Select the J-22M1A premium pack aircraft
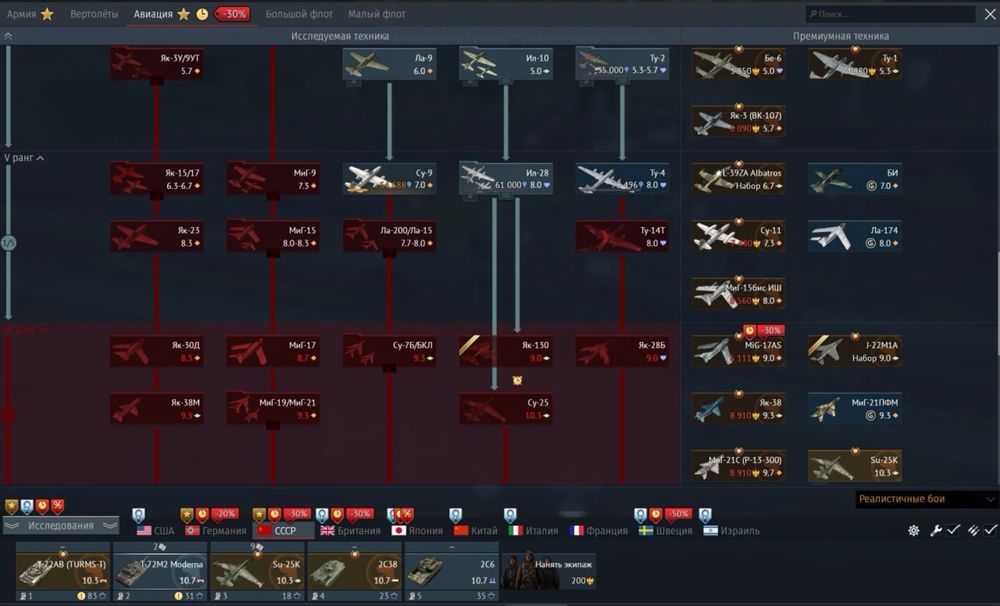 [x=855, y=351]
